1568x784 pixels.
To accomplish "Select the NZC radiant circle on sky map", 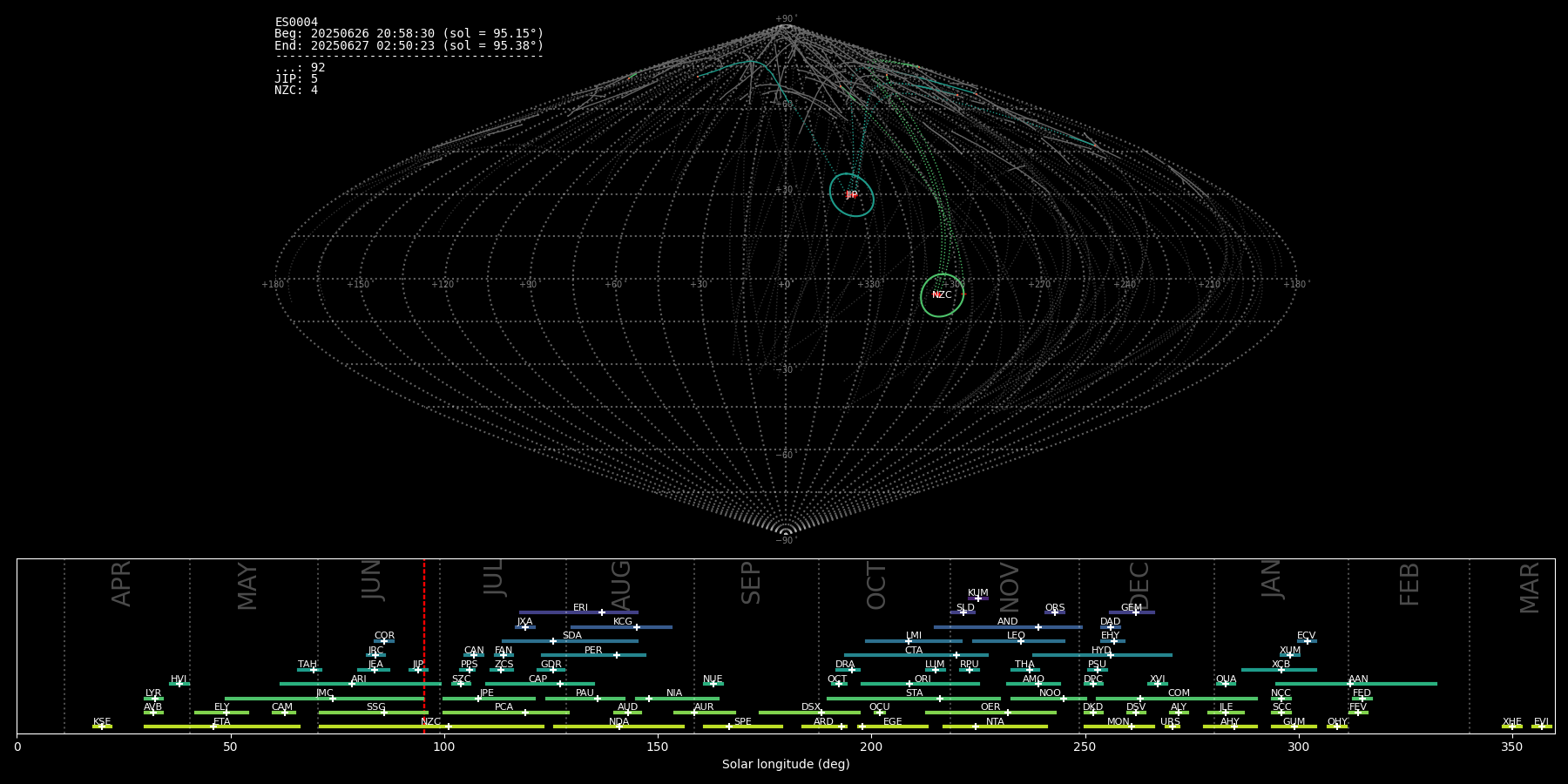I will [x=943, y=295].
